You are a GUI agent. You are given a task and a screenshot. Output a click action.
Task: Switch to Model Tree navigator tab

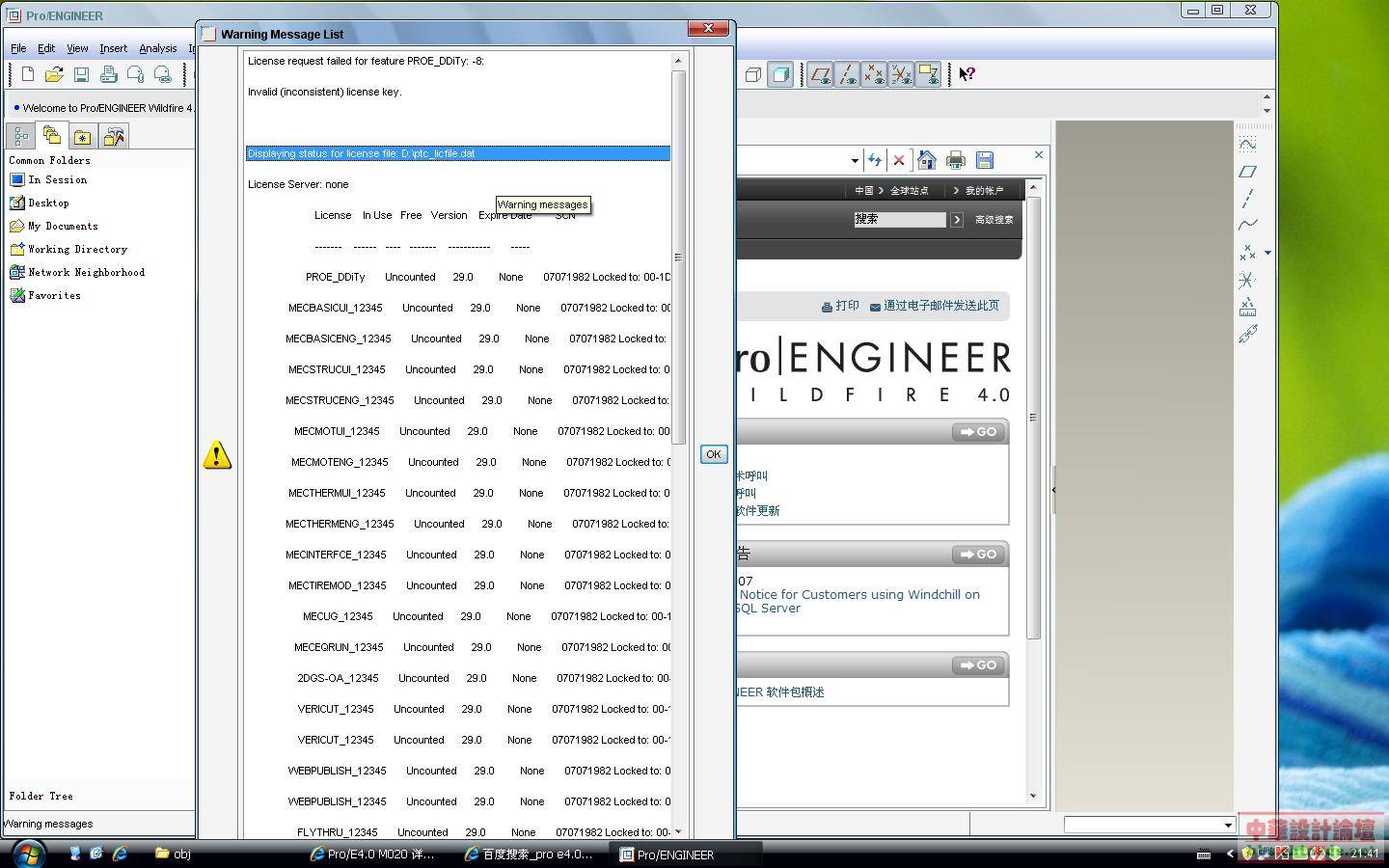tap(20, 136)
